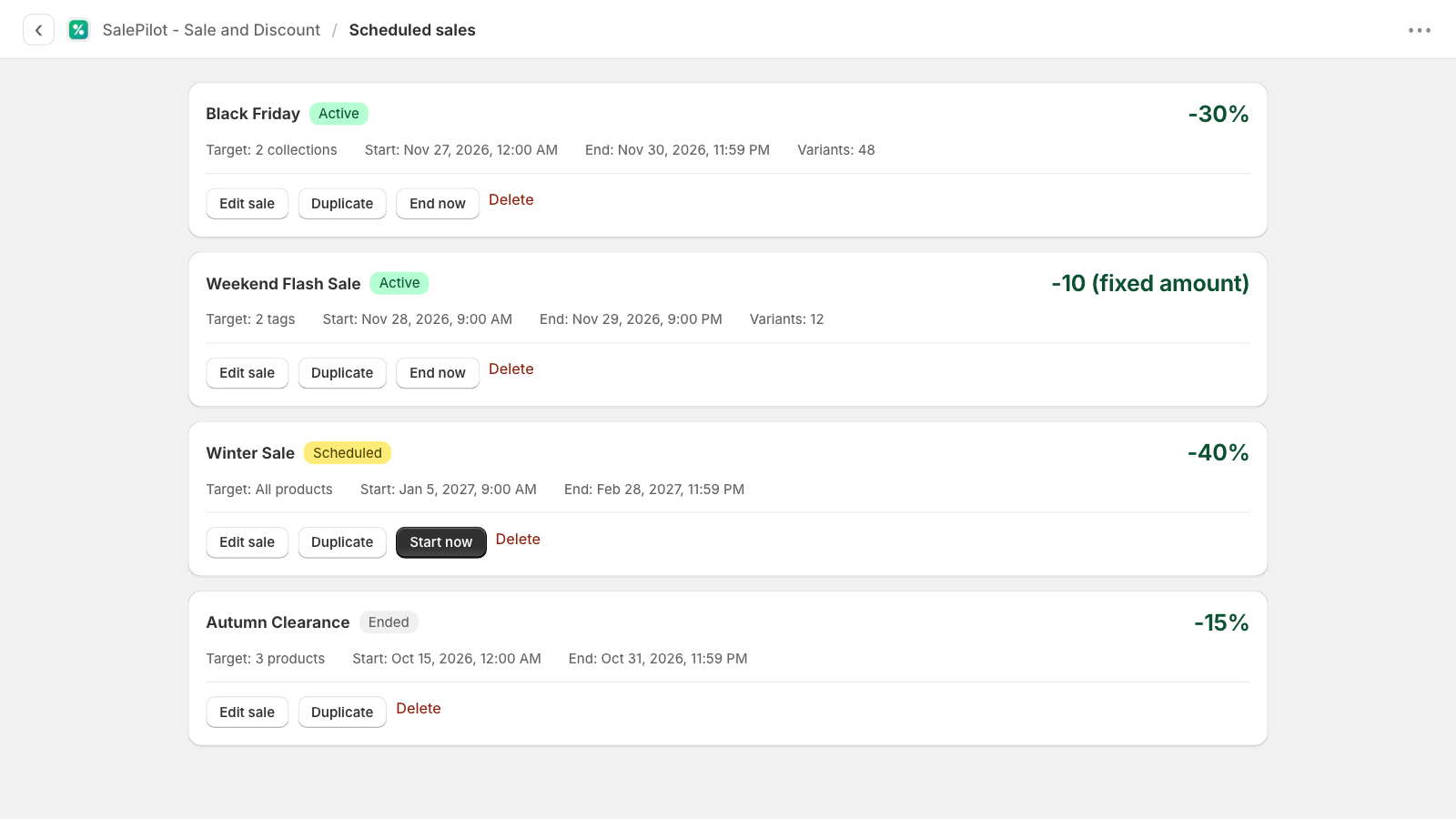The image size is (1456, 819).
Task: Click the Black Friday Active badge
Action: coord(339,114)
